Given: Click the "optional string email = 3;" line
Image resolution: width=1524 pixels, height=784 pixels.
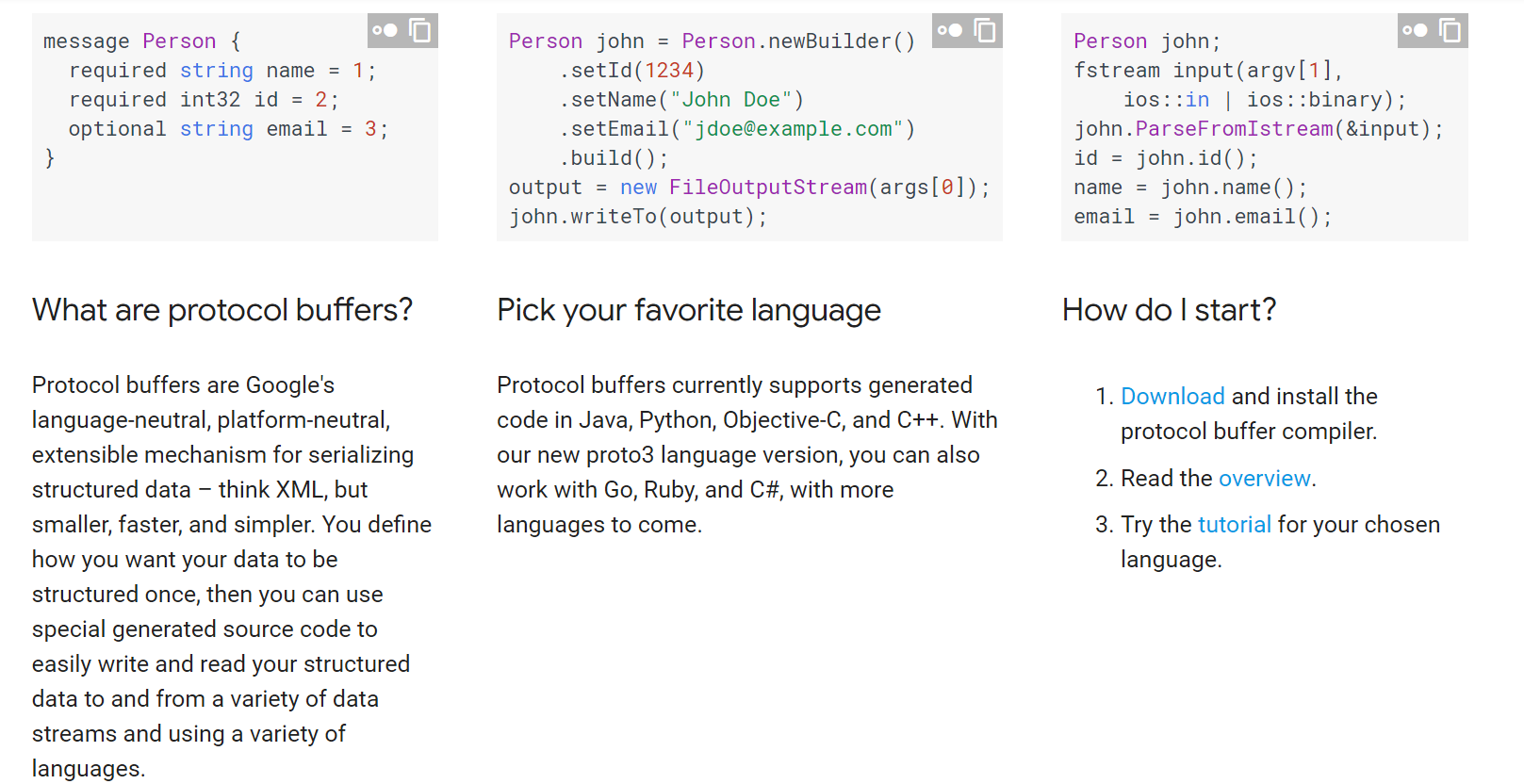Looking at the screenshot, I should point(228,129).
